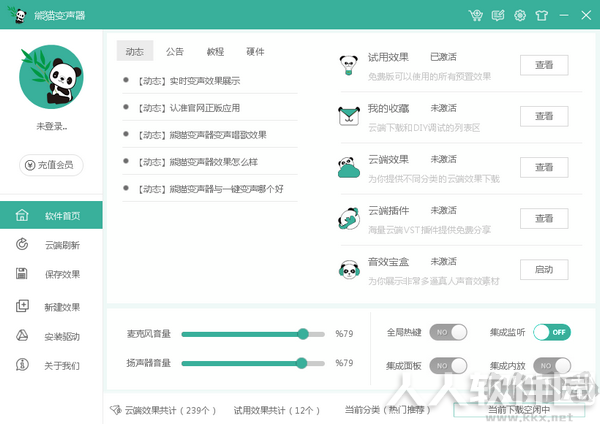Image resolution: width=600 pixels, height=424 pixels.
Task: Open 安装驱动 sidebar menu label
Action: pyautogui.click(x=62, y=337)
